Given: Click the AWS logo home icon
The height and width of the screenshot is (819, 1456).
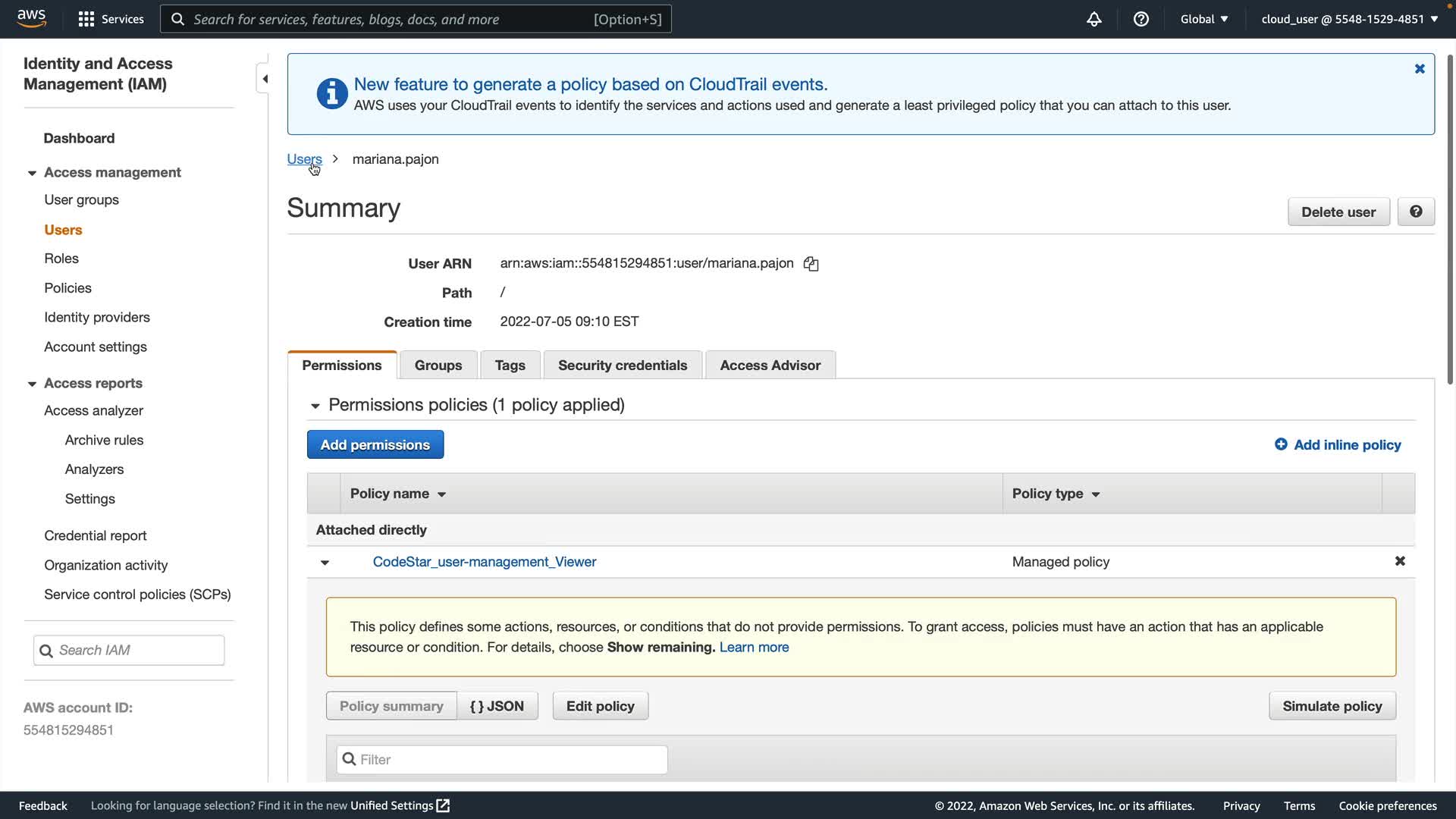Looking at the screenshot, I should coord(31,18).
